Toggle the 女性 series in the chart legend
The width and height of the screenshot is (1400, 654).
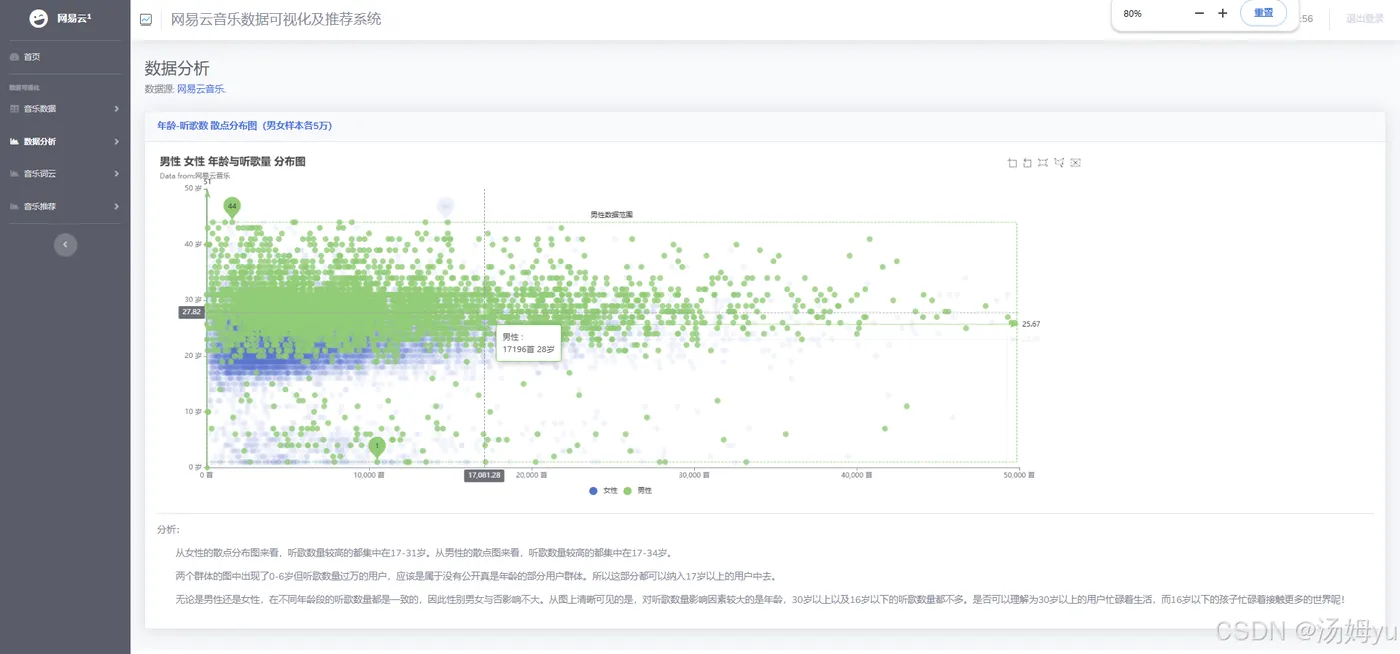click(602, 491)
